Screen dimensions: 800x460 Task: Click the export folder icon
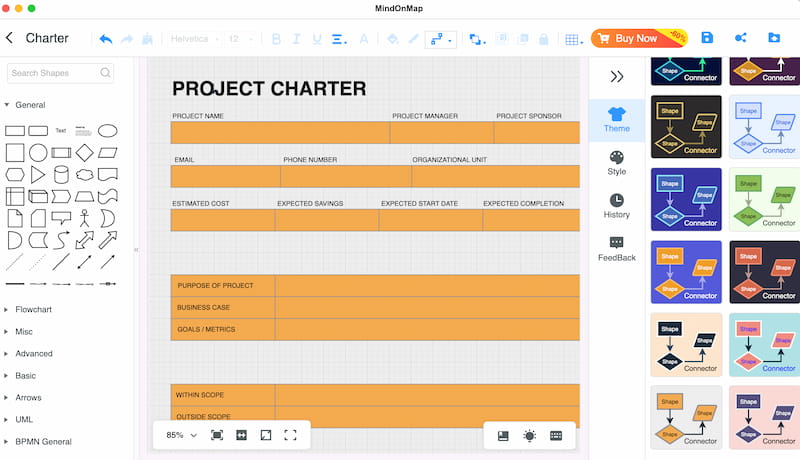click(774, 38)
